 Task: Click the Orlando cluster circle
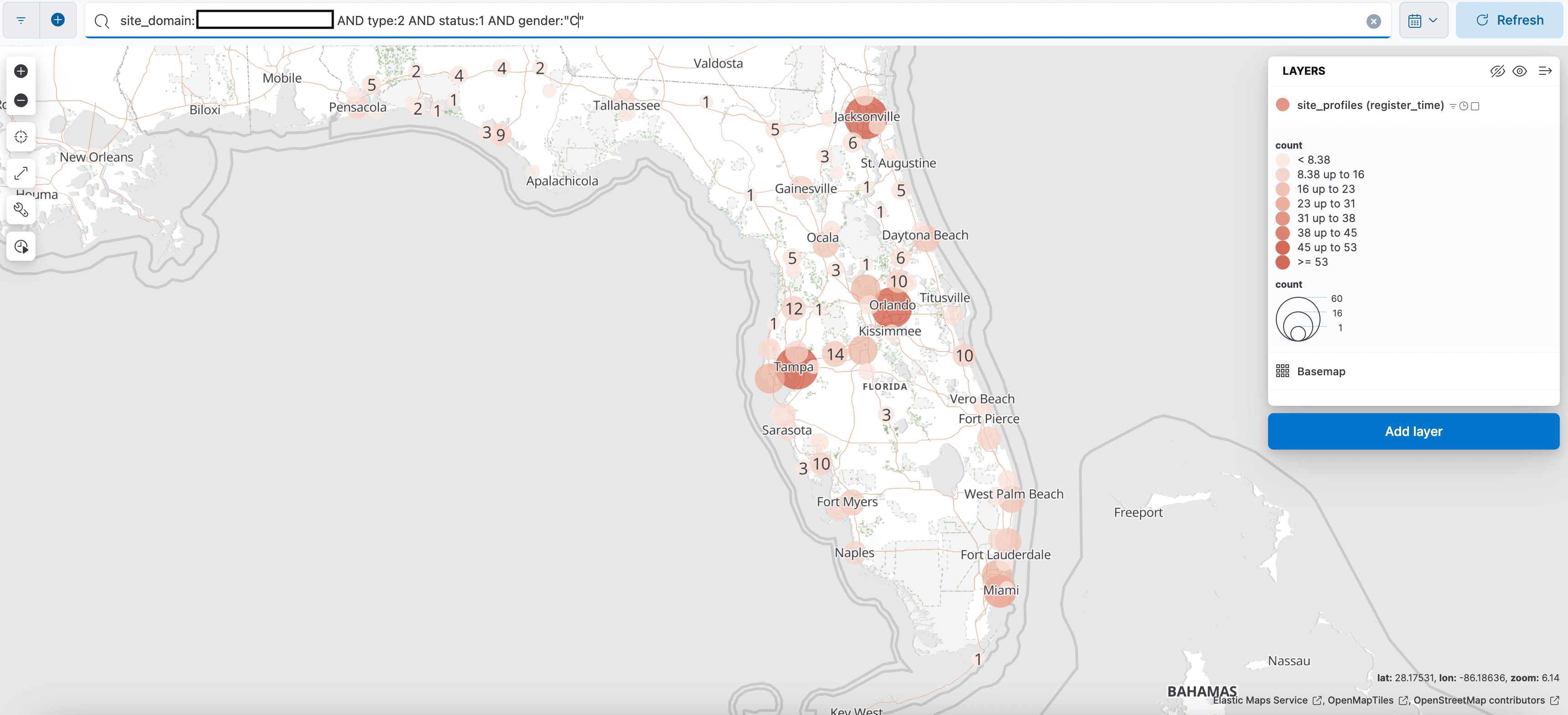coord(892,306)
